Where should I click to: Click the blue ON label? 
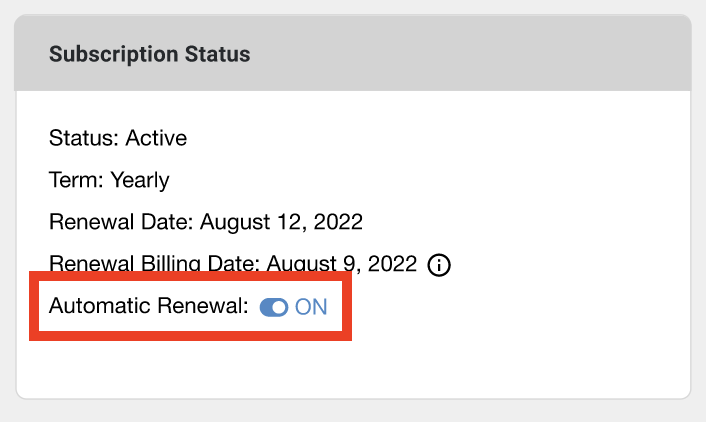pyautogui.click(x=311, y=307)
